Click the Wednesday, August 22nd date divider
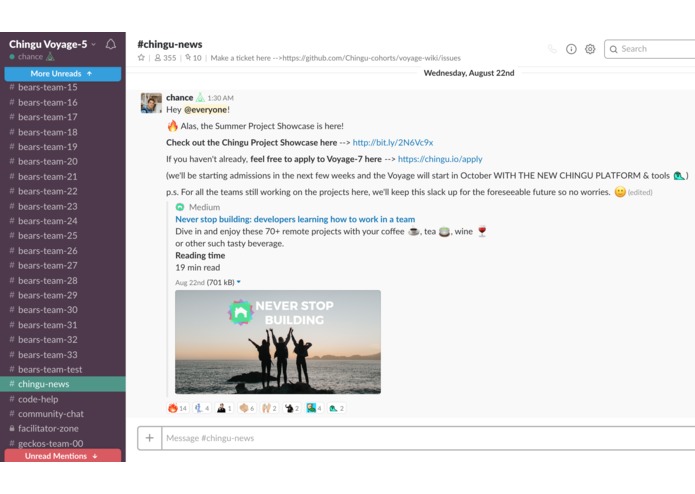Image resolution: width=695 pixels, height=494 pixels. coord(469,73)
